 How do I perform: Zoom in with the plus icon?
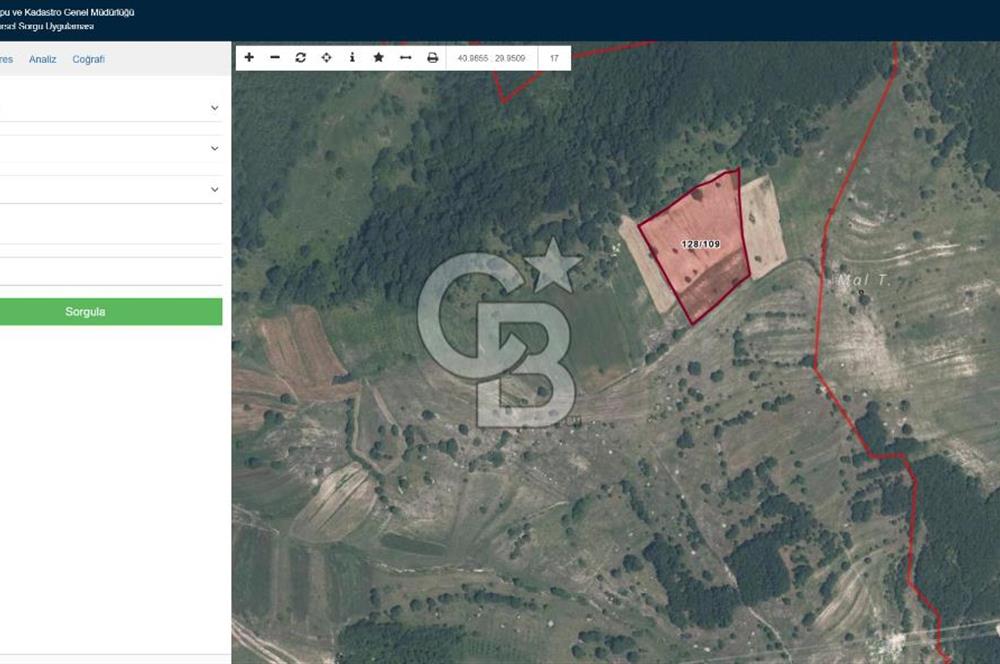tap(249, 57)
